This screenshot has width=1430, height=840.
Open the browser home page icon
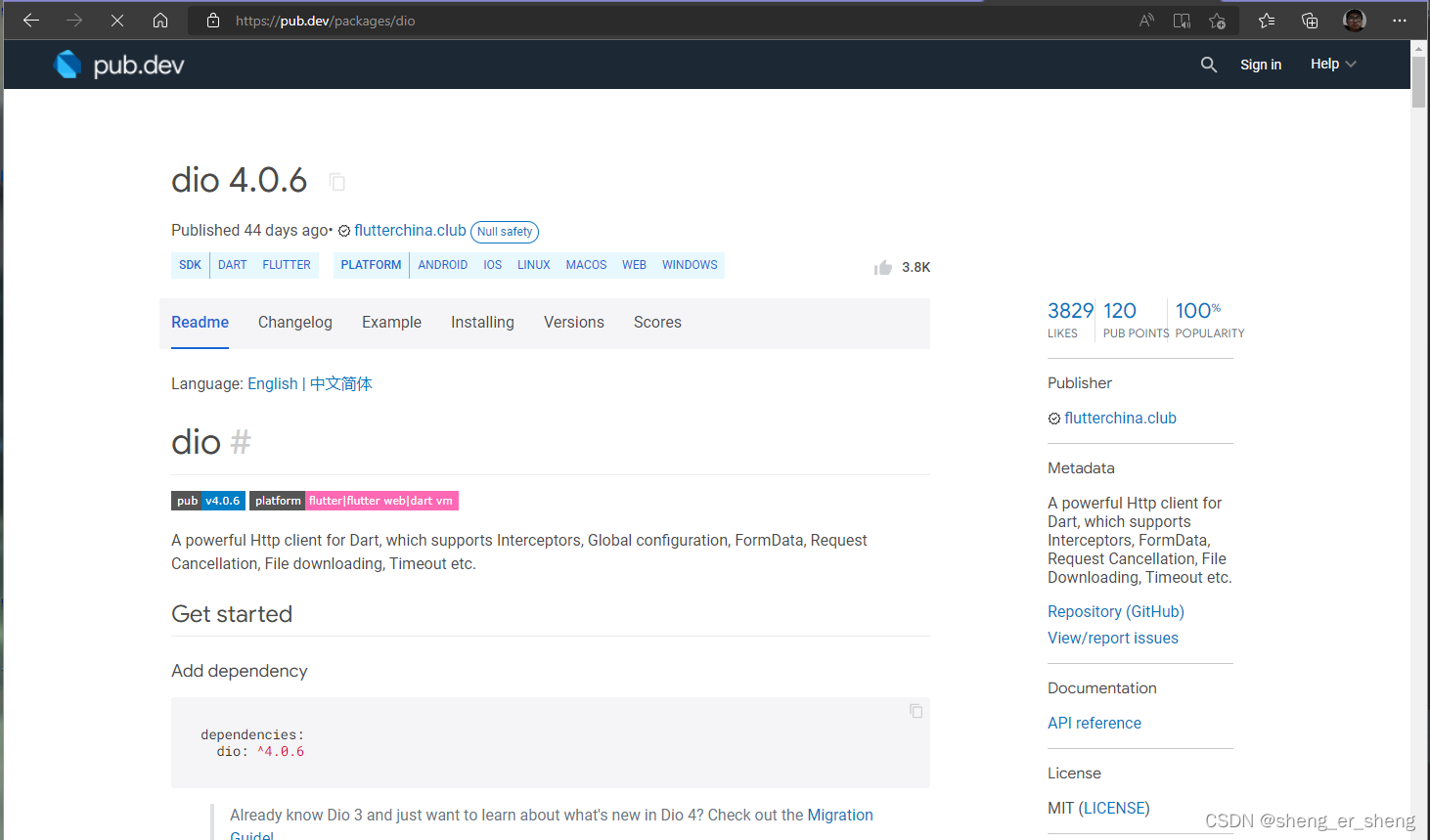pyautogui.click(x=160, y=21)
